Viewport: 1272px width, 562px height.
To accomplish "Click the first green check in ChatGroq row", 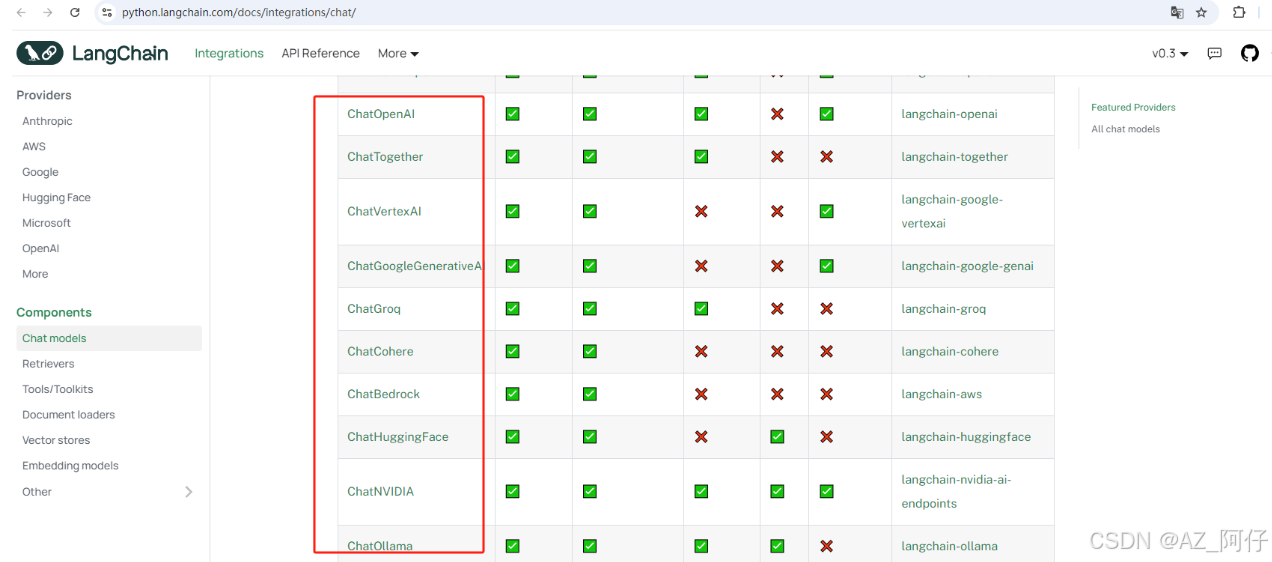I will pos(512,309).
